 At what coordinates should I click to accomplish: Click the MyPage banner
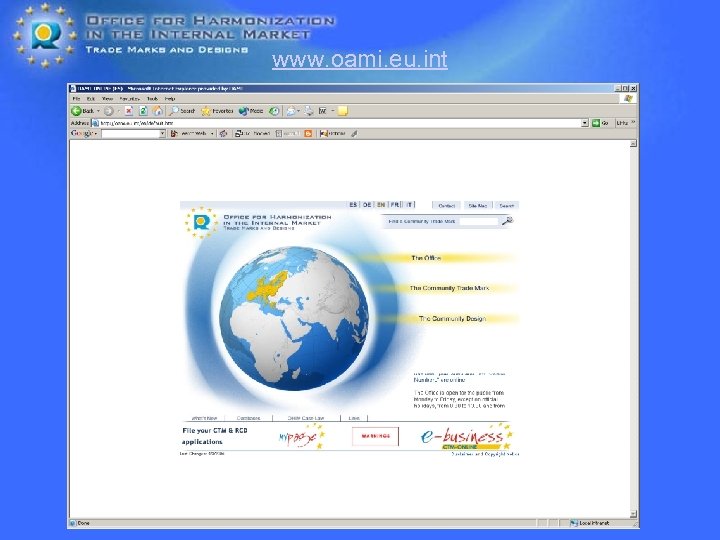point(301,437)
